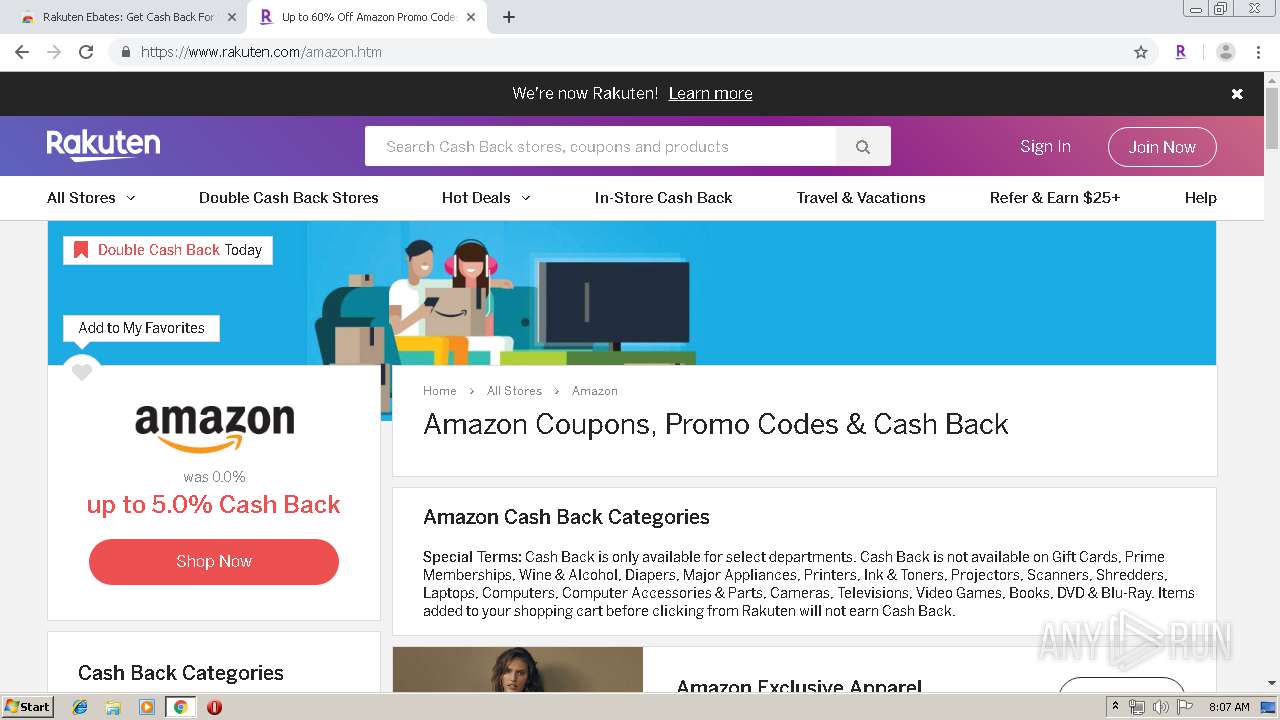
Task: Open the user profile avatar icon
Action: point(1226,52)
